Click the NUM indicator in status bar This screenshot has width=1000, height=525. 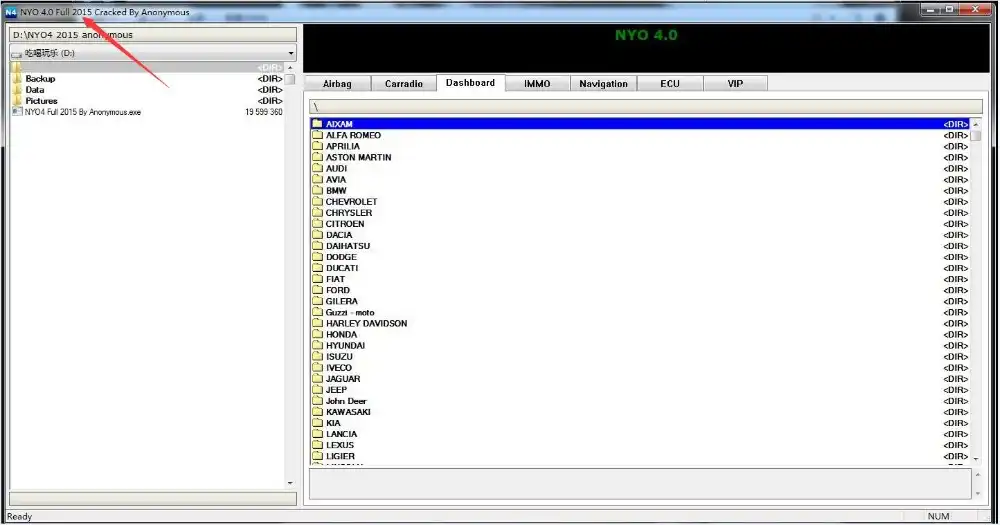point(938,516)
